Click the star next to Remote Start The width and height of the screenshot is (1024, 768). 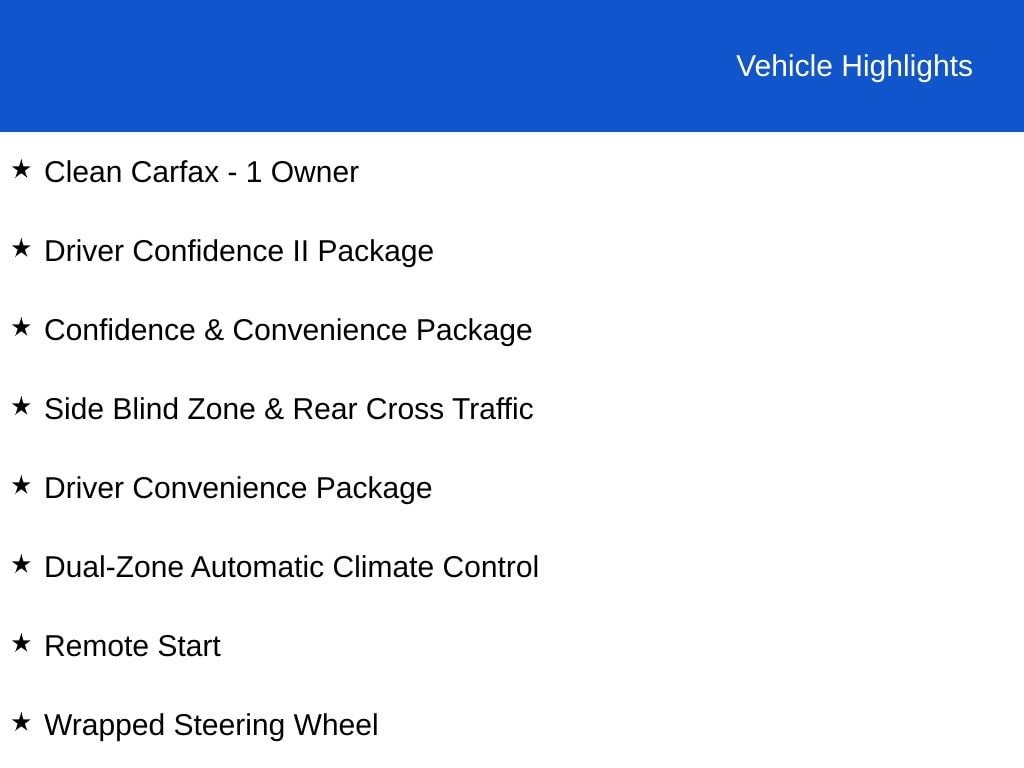click(21, 643)
